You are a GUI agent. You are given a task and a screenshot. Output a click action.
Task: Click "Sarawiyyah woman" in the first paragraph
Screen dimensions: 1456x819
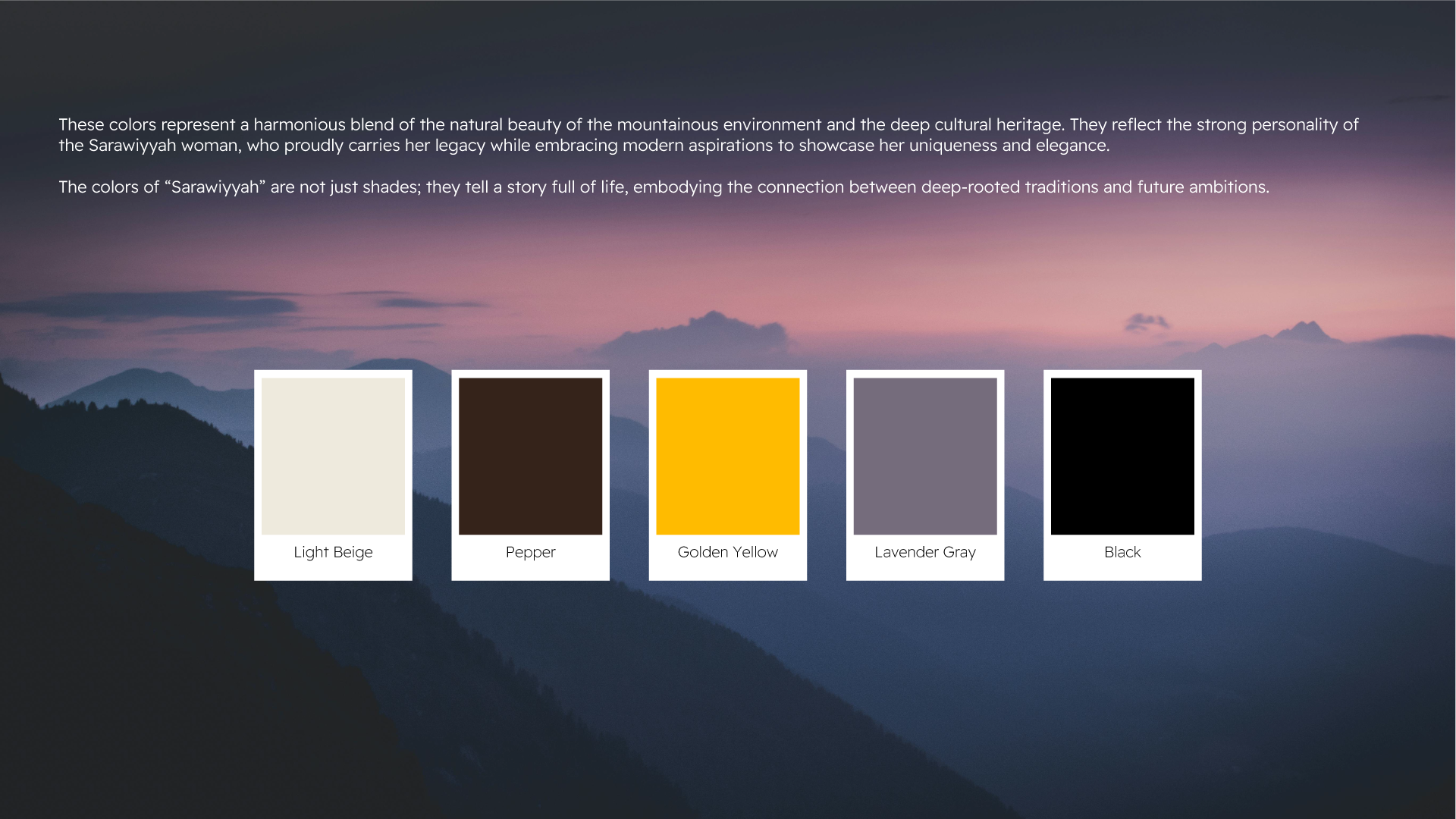click(162, 146)
